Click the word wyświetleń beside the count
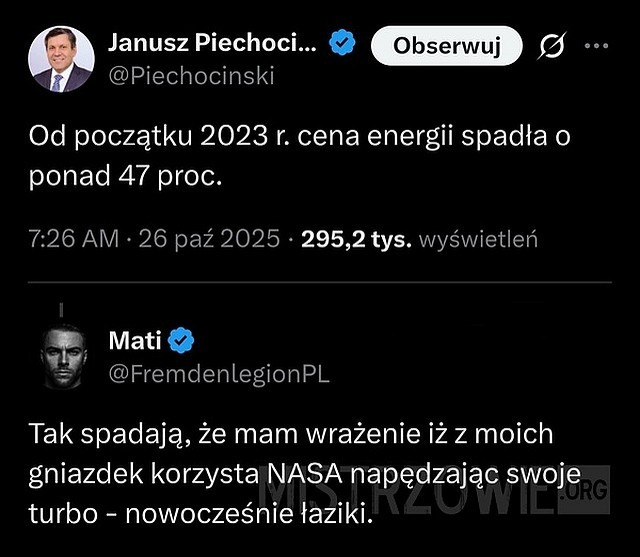 tap(479, 240)
